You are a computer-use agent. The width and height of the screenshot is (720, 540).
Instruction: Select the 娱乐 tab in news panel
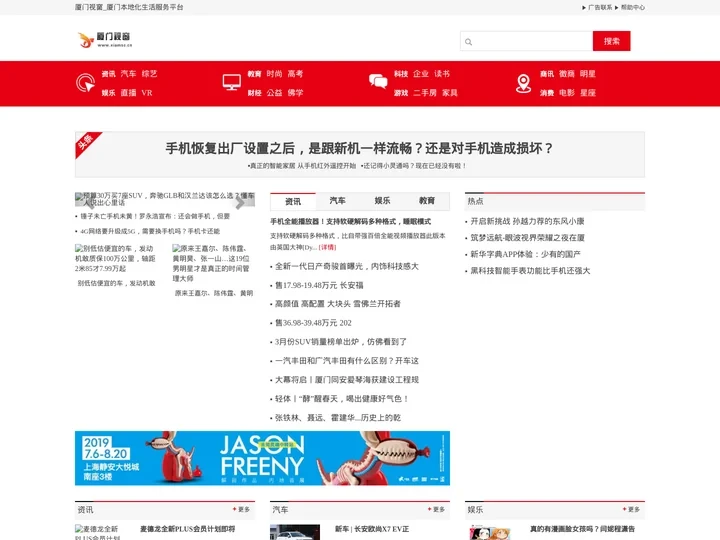coord(382,201)
